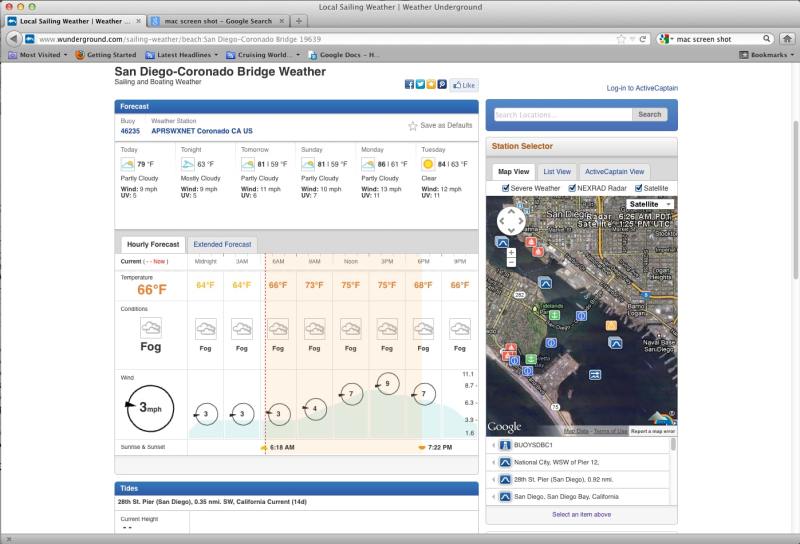The width and height of the screenshot is (800, 544).
Task: Switch to the Local Sailing Weather browser tab
Action: (75, 21)
